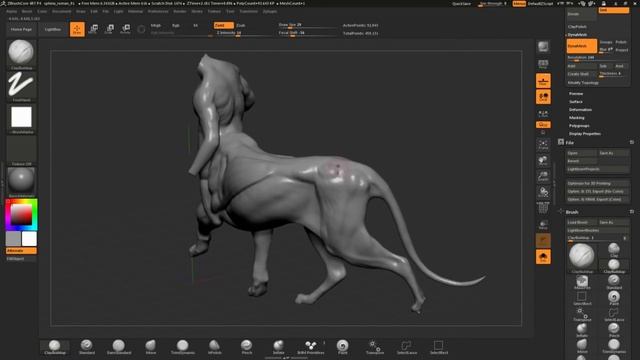Click Save As in File palette
This screenshot has height=360, width=640.
[613, 153]
